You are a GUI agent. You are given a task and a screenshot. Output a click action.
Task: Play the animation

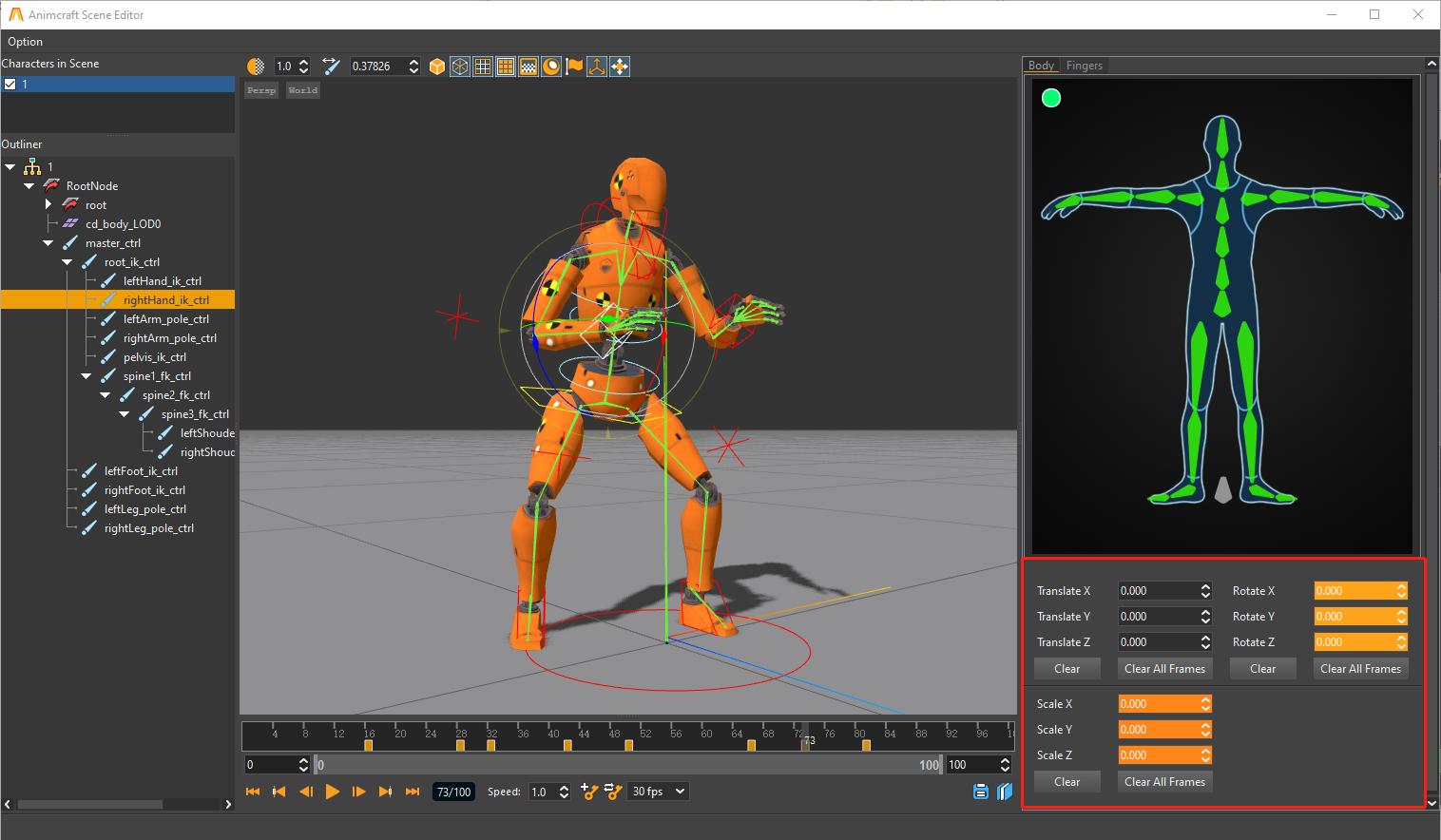tap(333, 792)
